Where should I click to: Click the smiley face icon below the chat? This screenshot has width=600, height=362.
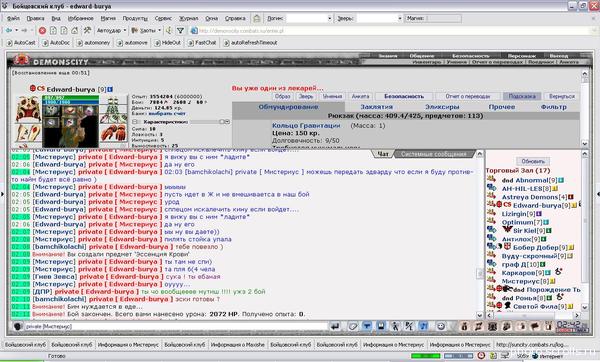441,326
